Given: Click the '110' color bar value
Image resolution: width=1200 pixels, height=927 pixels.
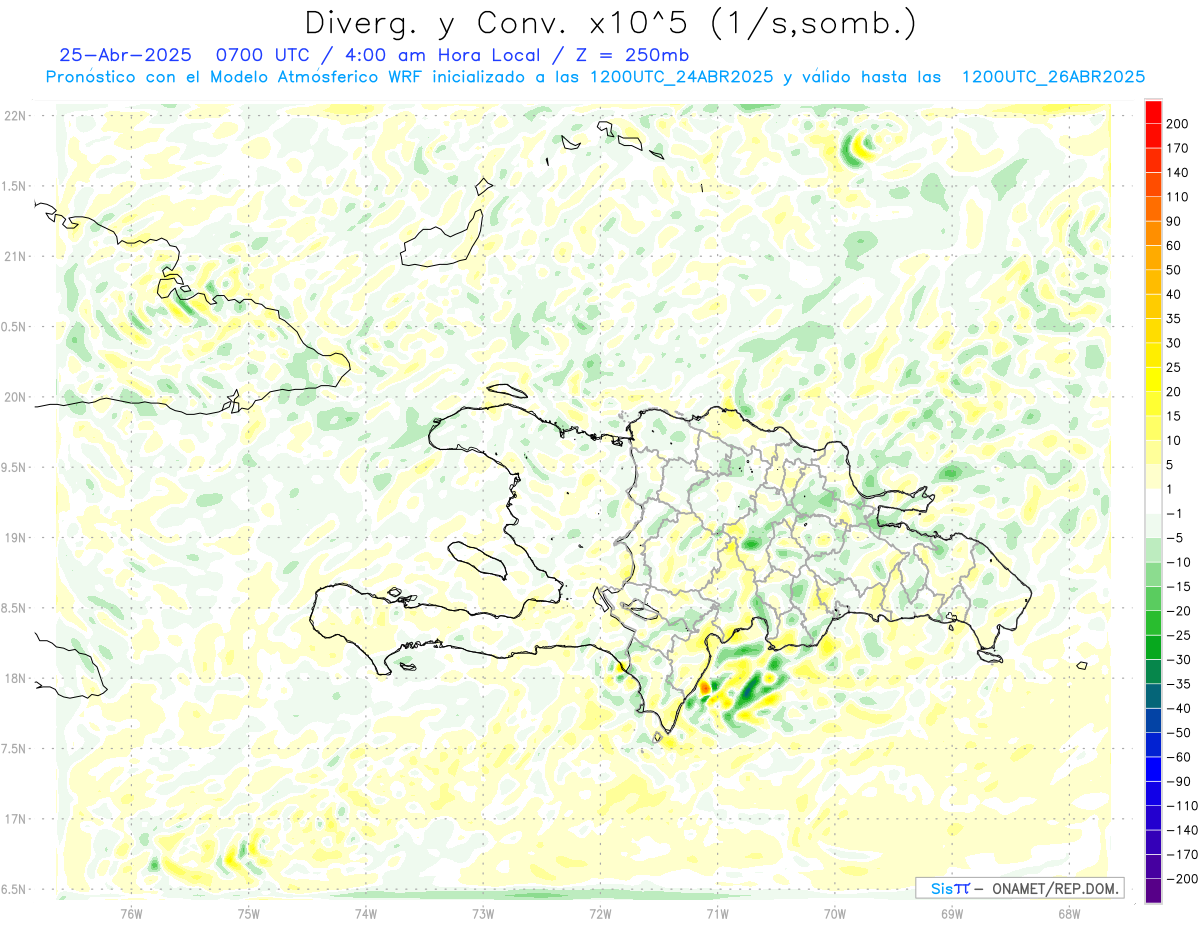Looking at the screenshot, I should click(1179, 197).
